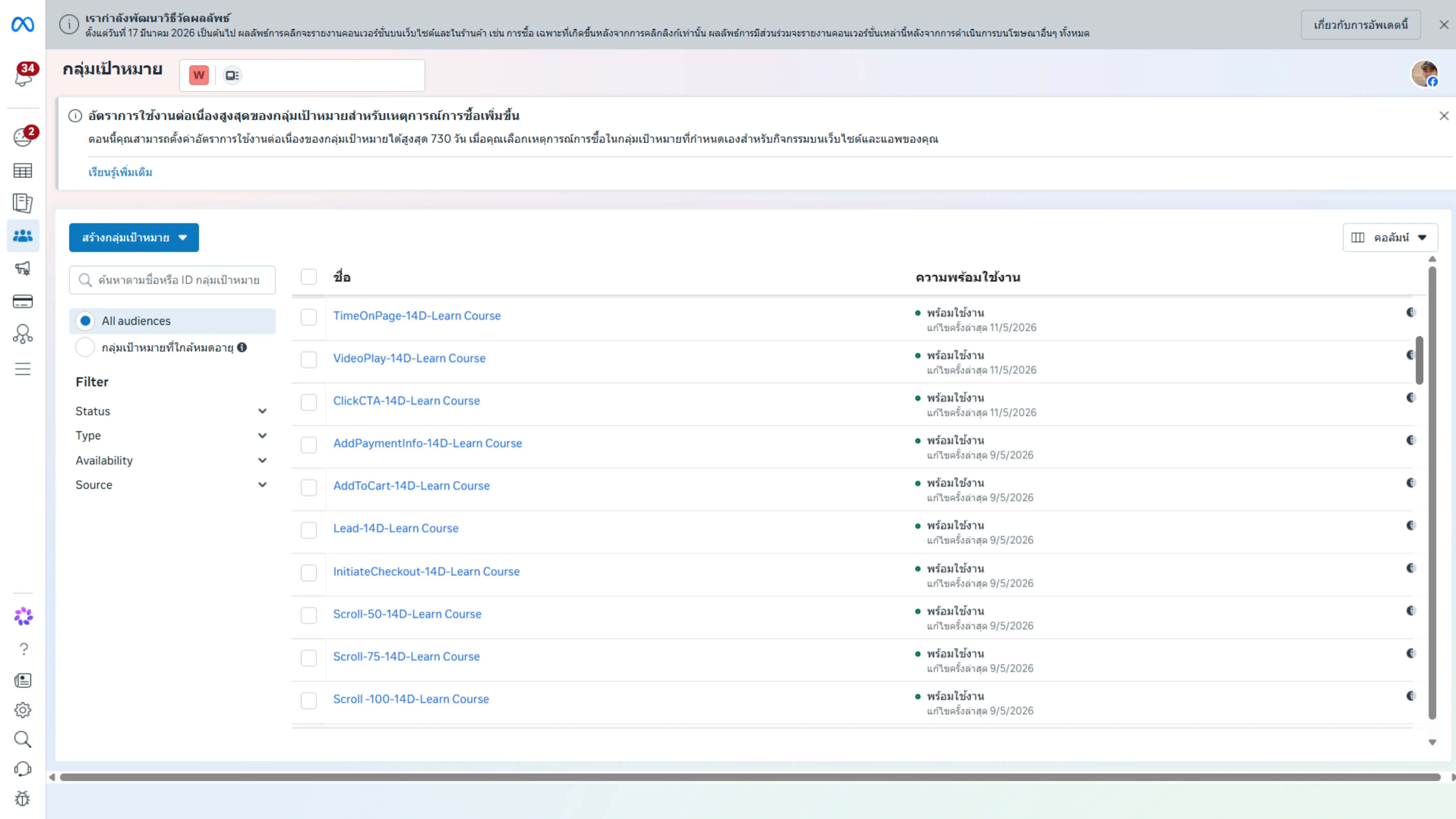Check the Lead-14D-Learn Course row box
This screenshot has width=1456, height=819.
309,530
